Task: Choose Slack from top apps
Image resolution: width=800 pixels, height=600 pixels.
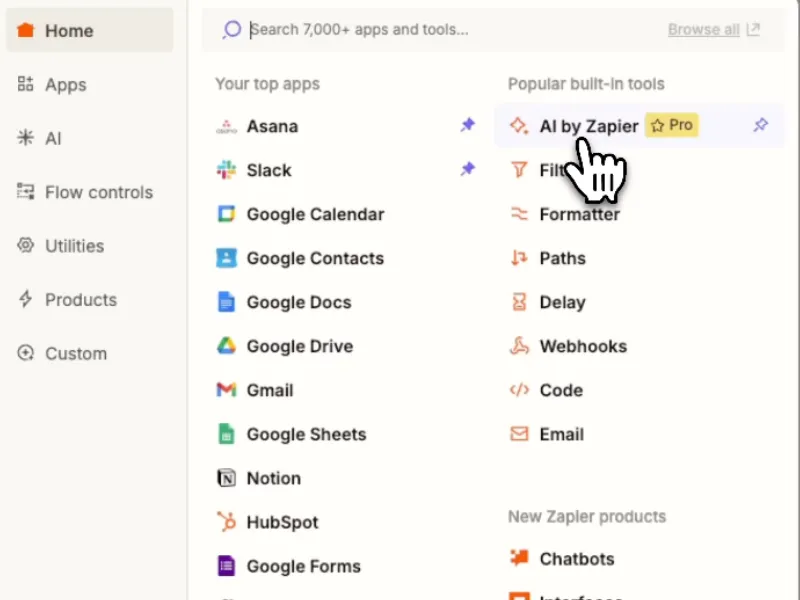Action: point(269,170)
